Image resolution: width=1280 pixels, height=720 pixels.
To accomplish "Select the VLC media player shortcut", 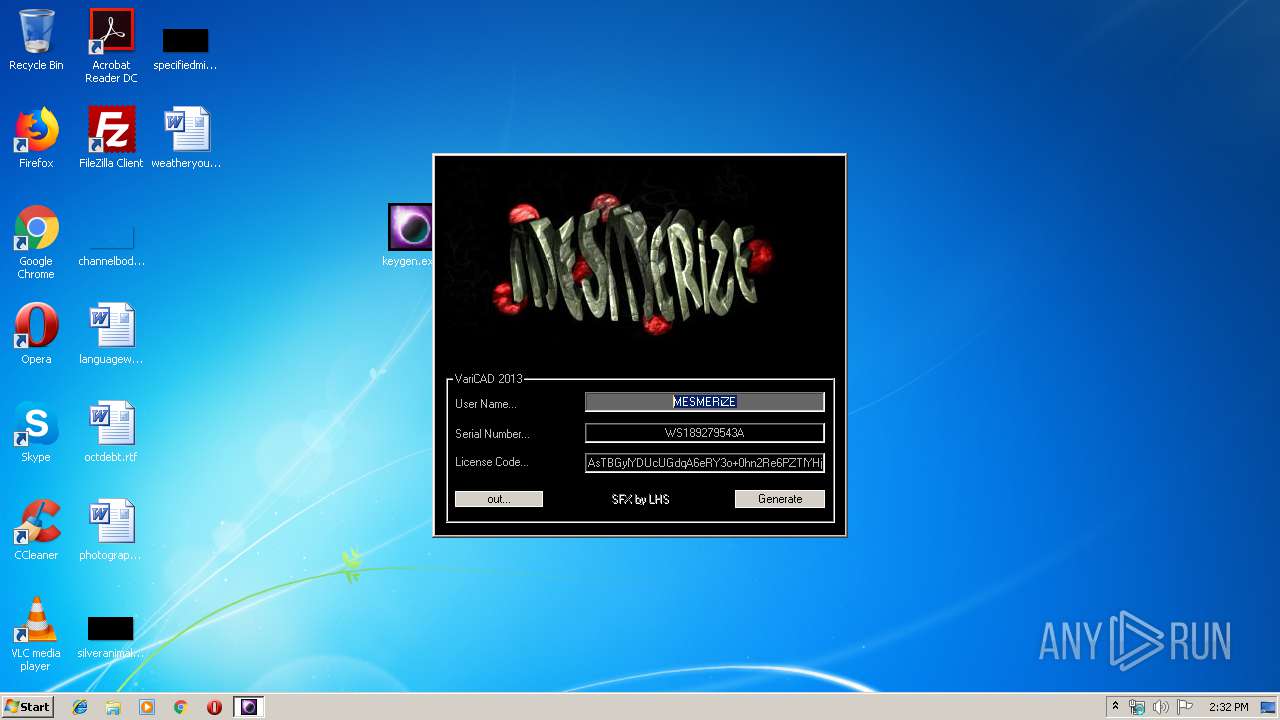I will tap(36, 635).
